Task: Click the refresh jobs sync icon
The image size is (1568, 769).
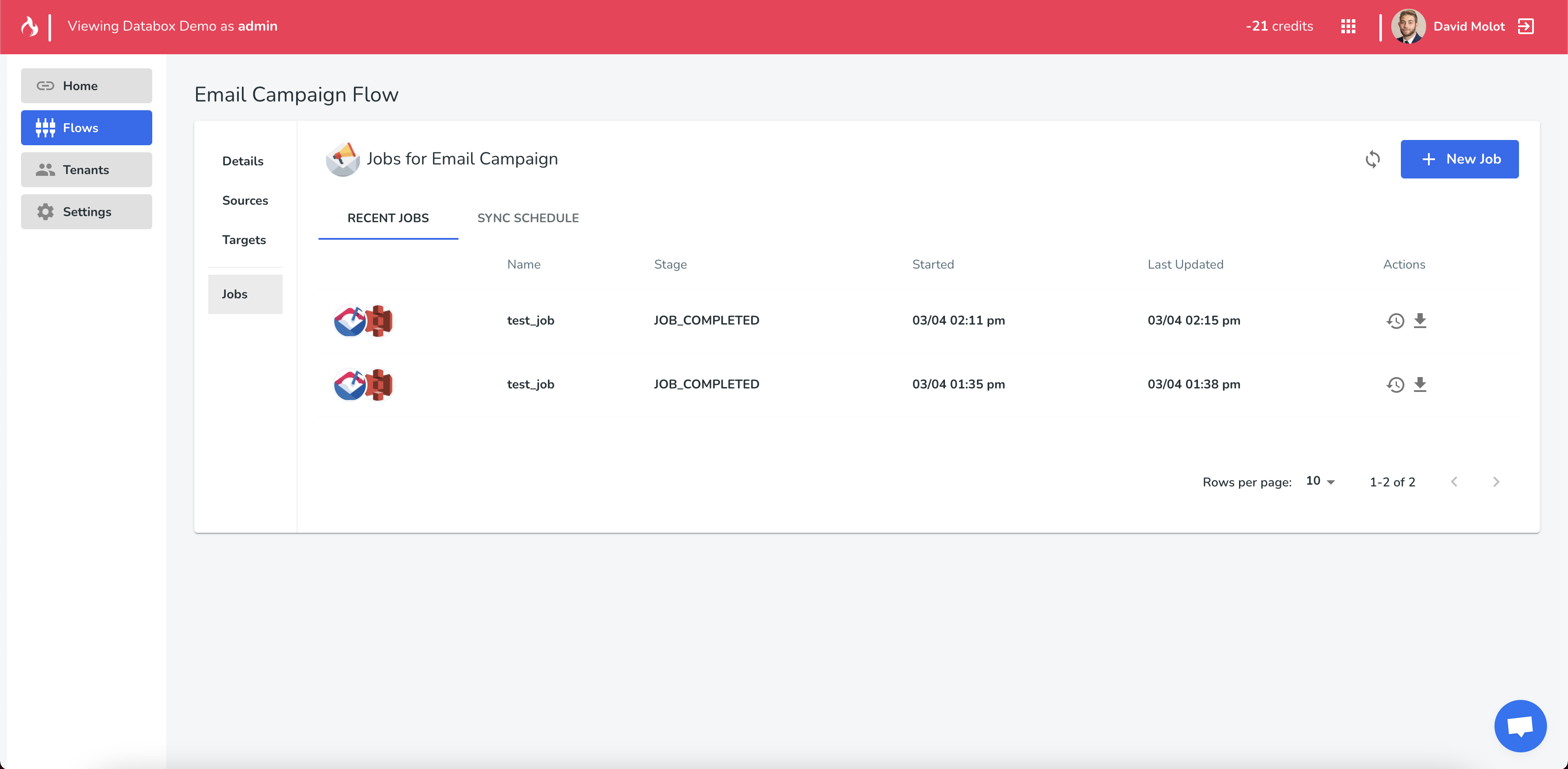Action: (1372, 159)
